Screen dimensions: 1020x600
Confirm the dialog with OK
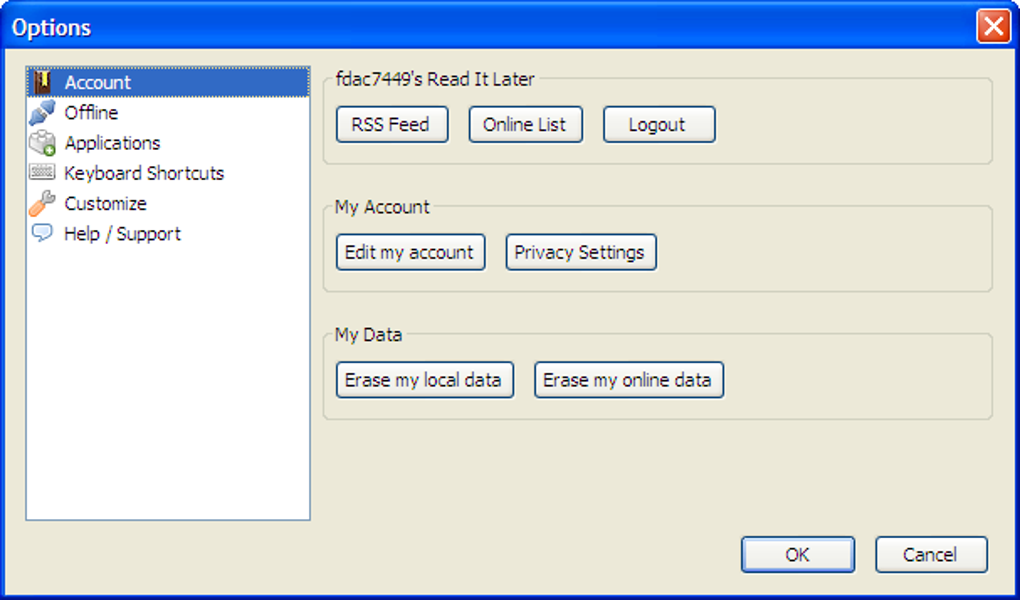(798, 554)
